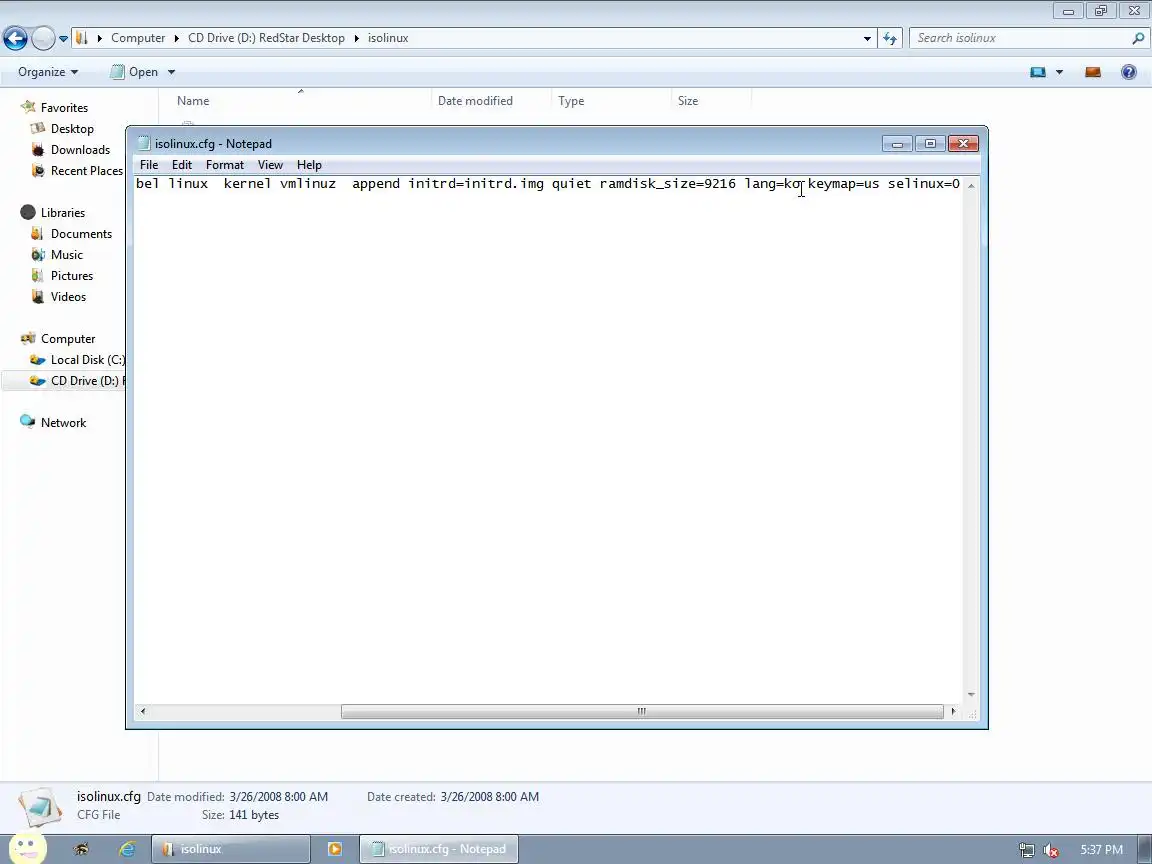
Task: Open the Edit menu in Notepad
Action: click(181, 165)
